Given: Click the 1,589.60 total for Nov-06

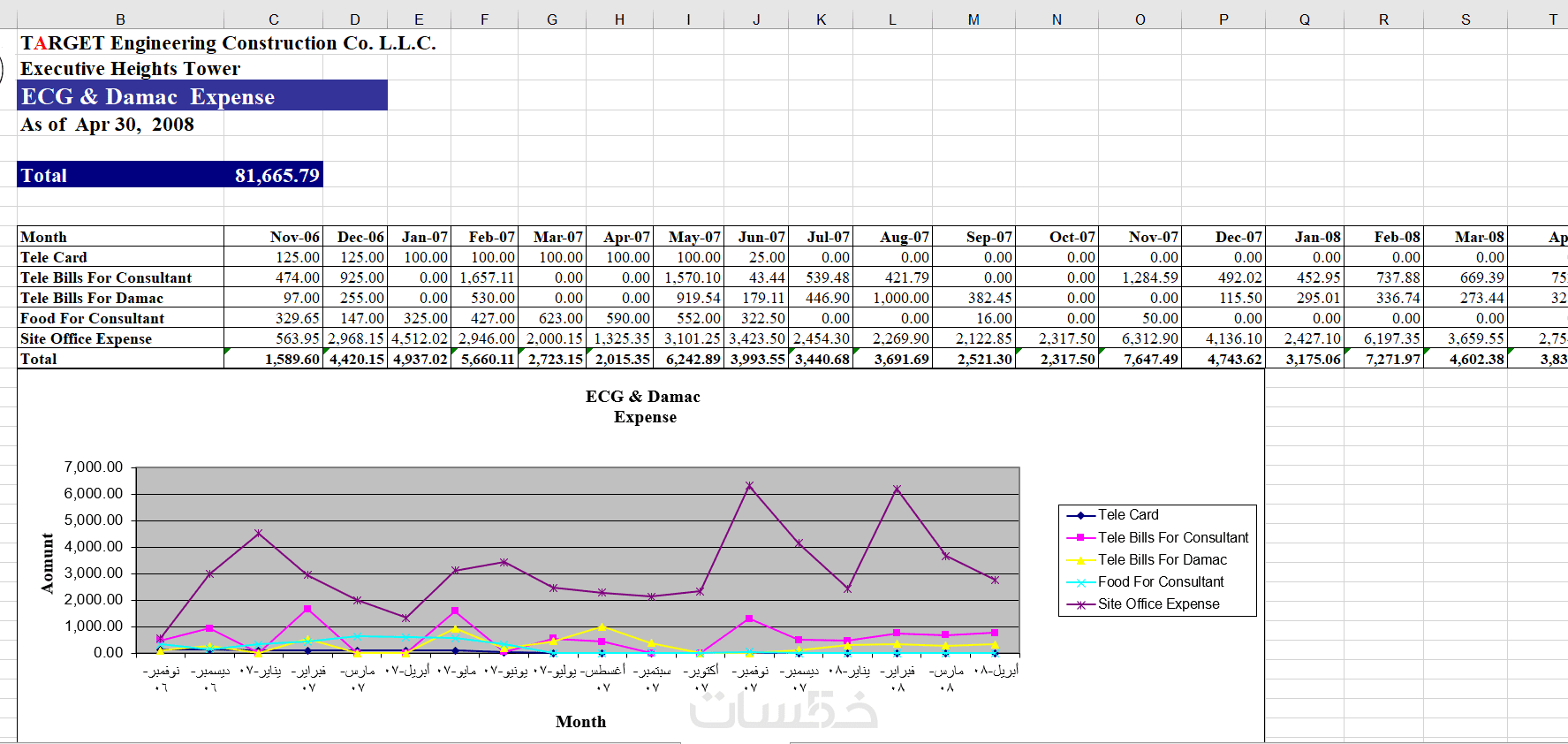Looking at the screenshot, I should [x=274, y=359].
